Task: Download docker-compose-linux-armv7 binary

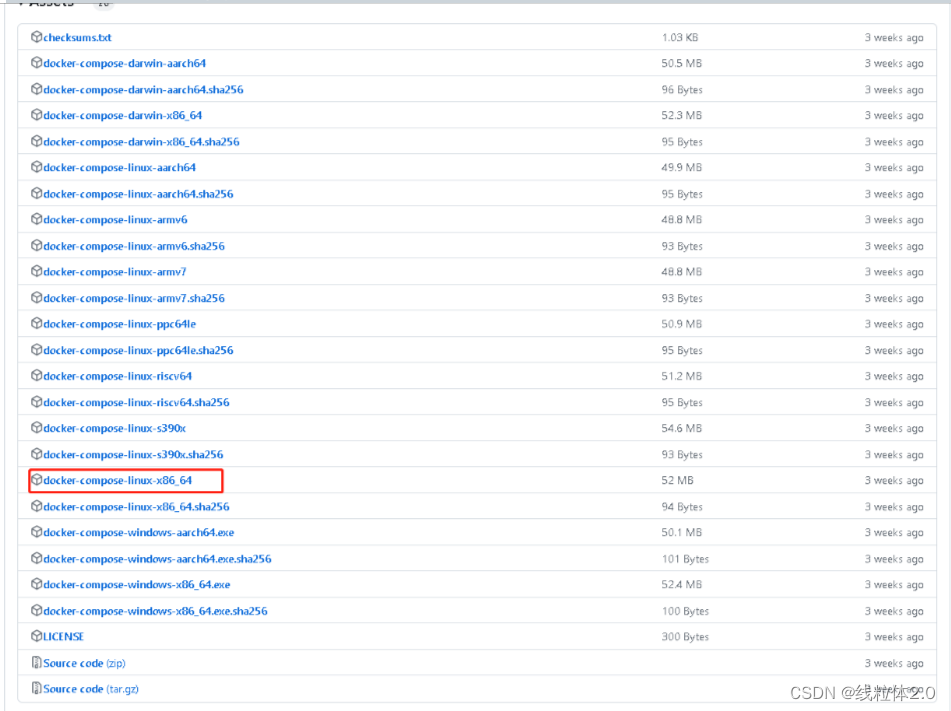Action: click(115, 272)
